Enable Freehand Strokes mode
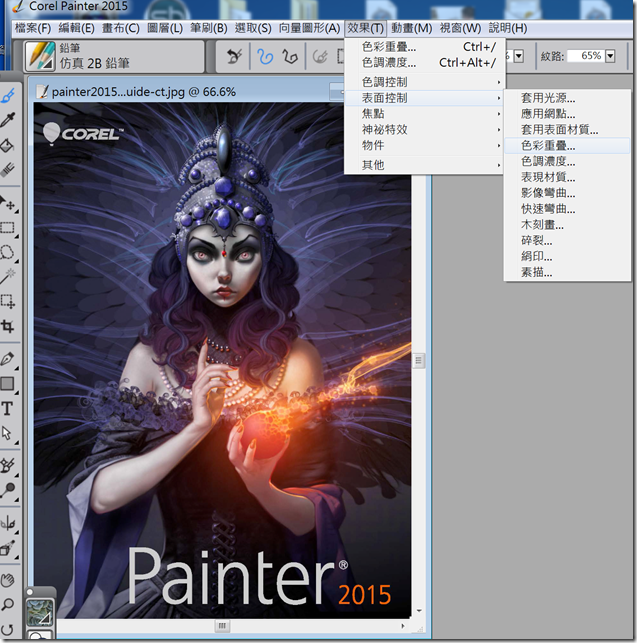This screenshot has height=643, width=637. (265, 56)
